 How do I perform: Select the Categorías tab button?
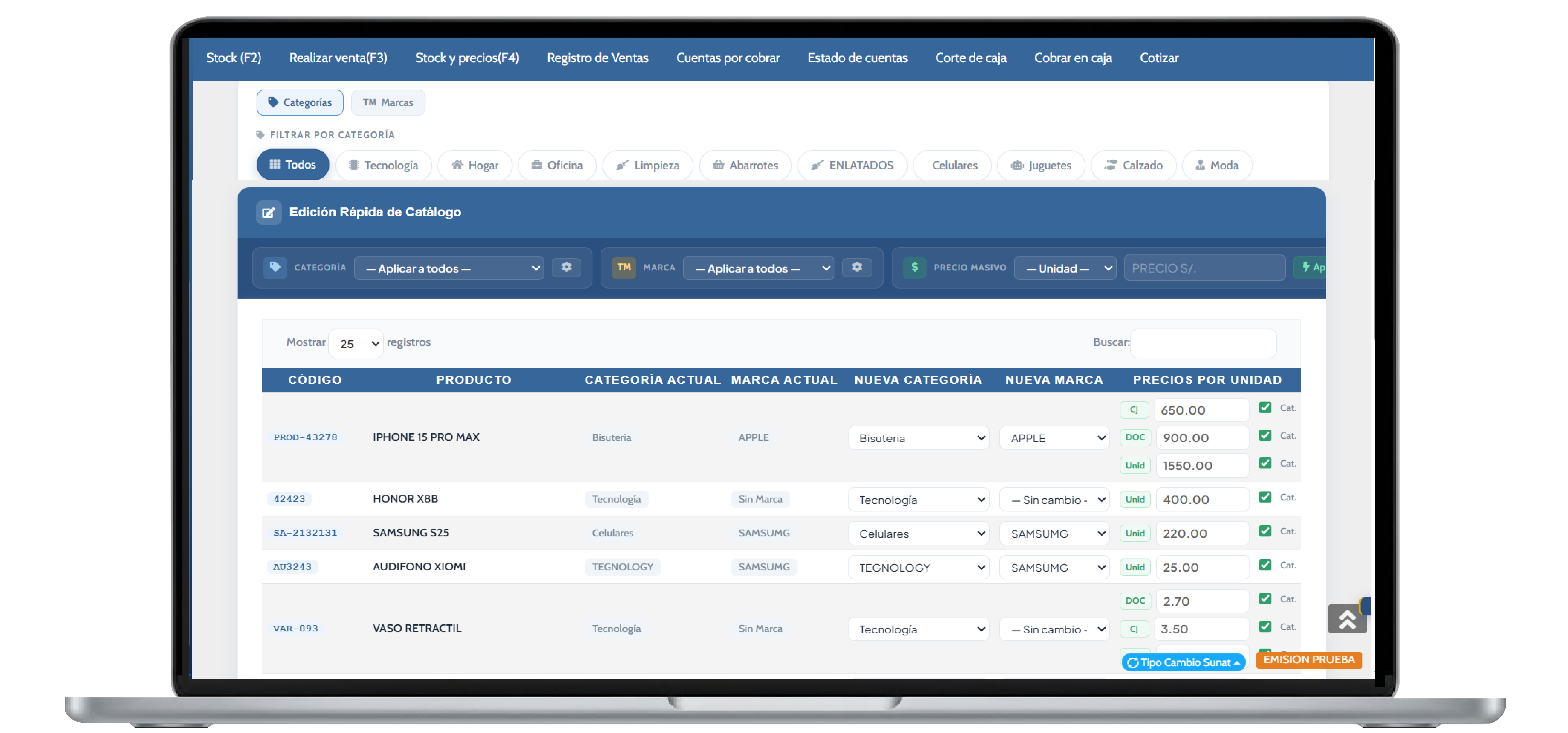tap(300, 103)
